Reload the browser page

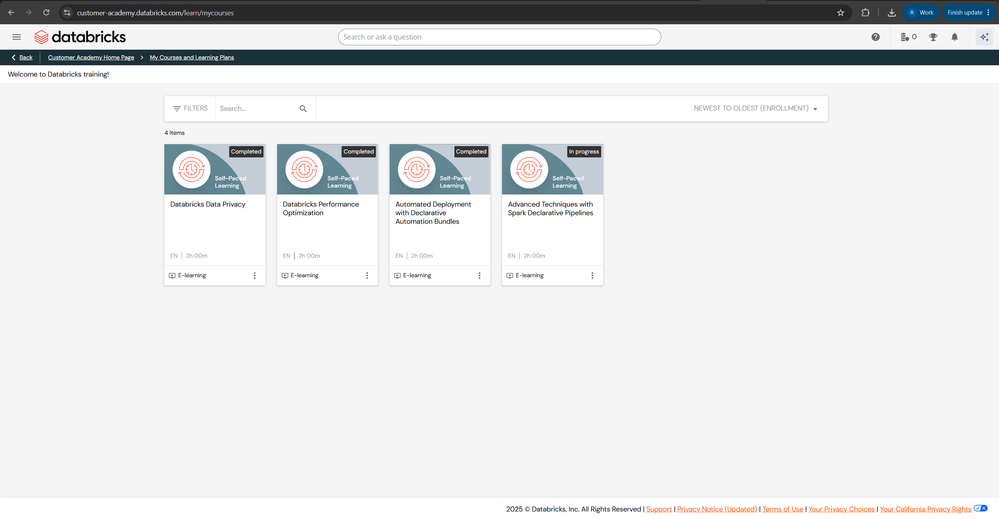(46, 12)
